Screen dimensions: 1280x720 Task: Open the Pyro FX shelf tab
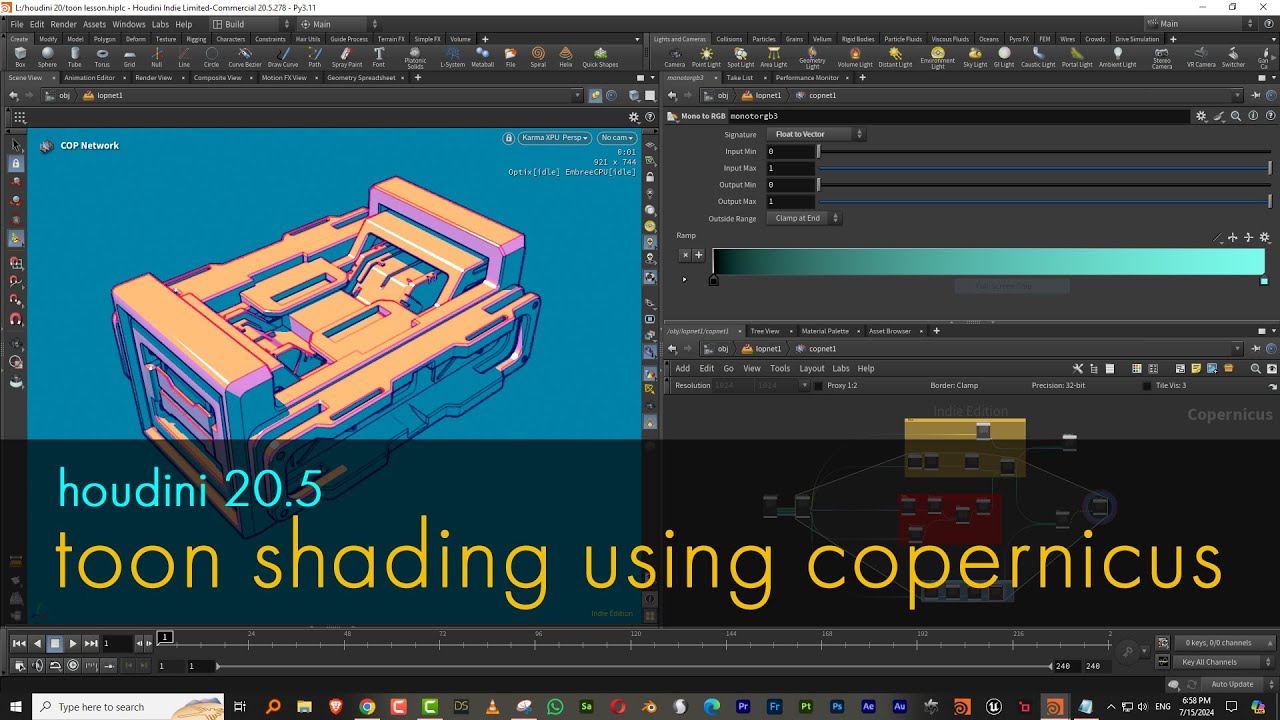click(x=1018, y=39)
